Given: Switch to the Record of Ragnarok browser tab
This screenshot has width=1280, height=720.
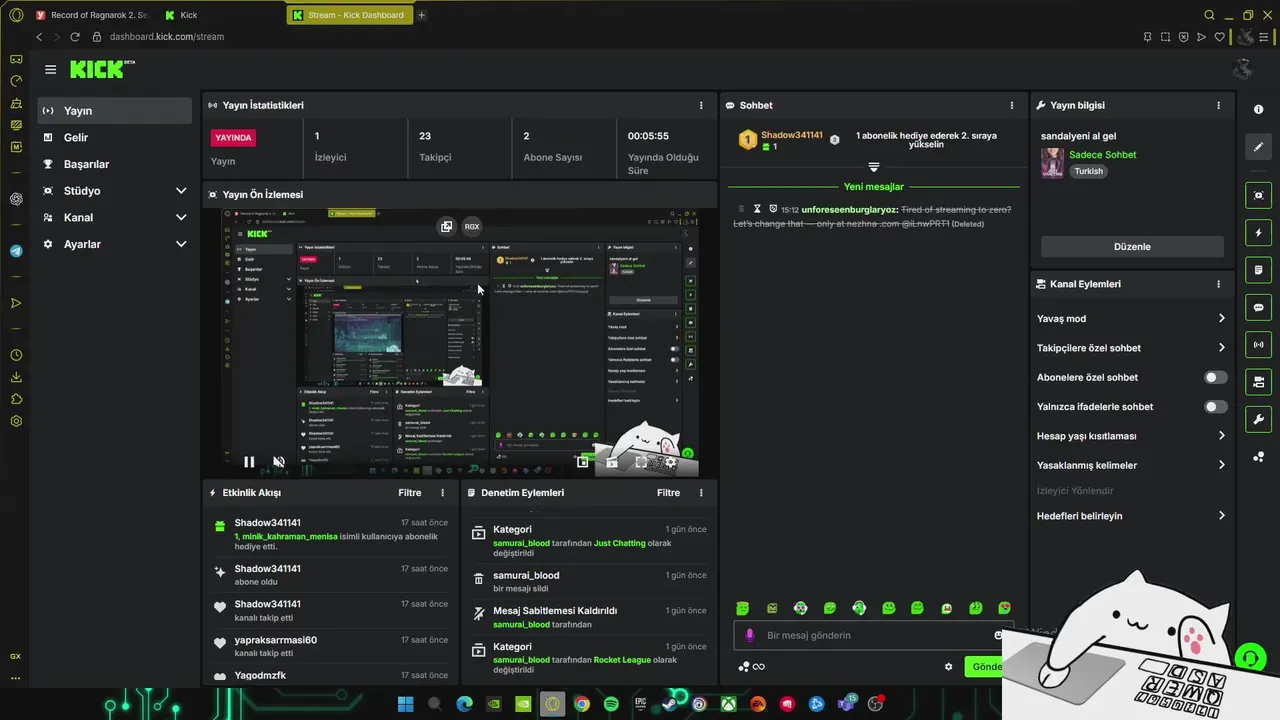Looking at the screenshot, I should (x=91, y=15).
